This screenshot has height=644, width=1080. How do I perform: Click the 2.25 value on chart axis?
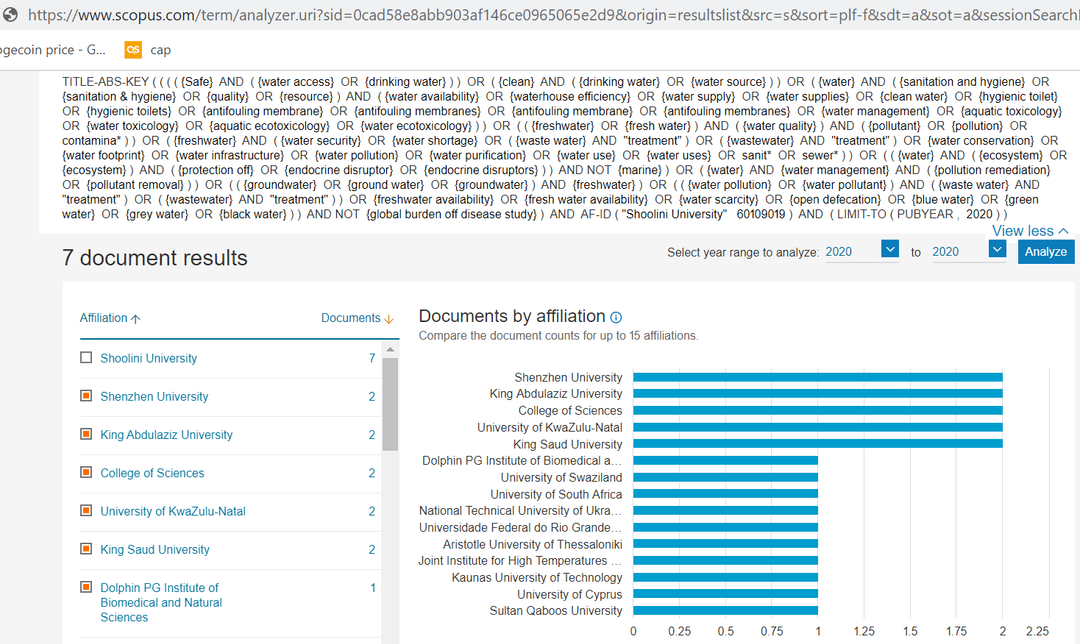(1037, 631)
